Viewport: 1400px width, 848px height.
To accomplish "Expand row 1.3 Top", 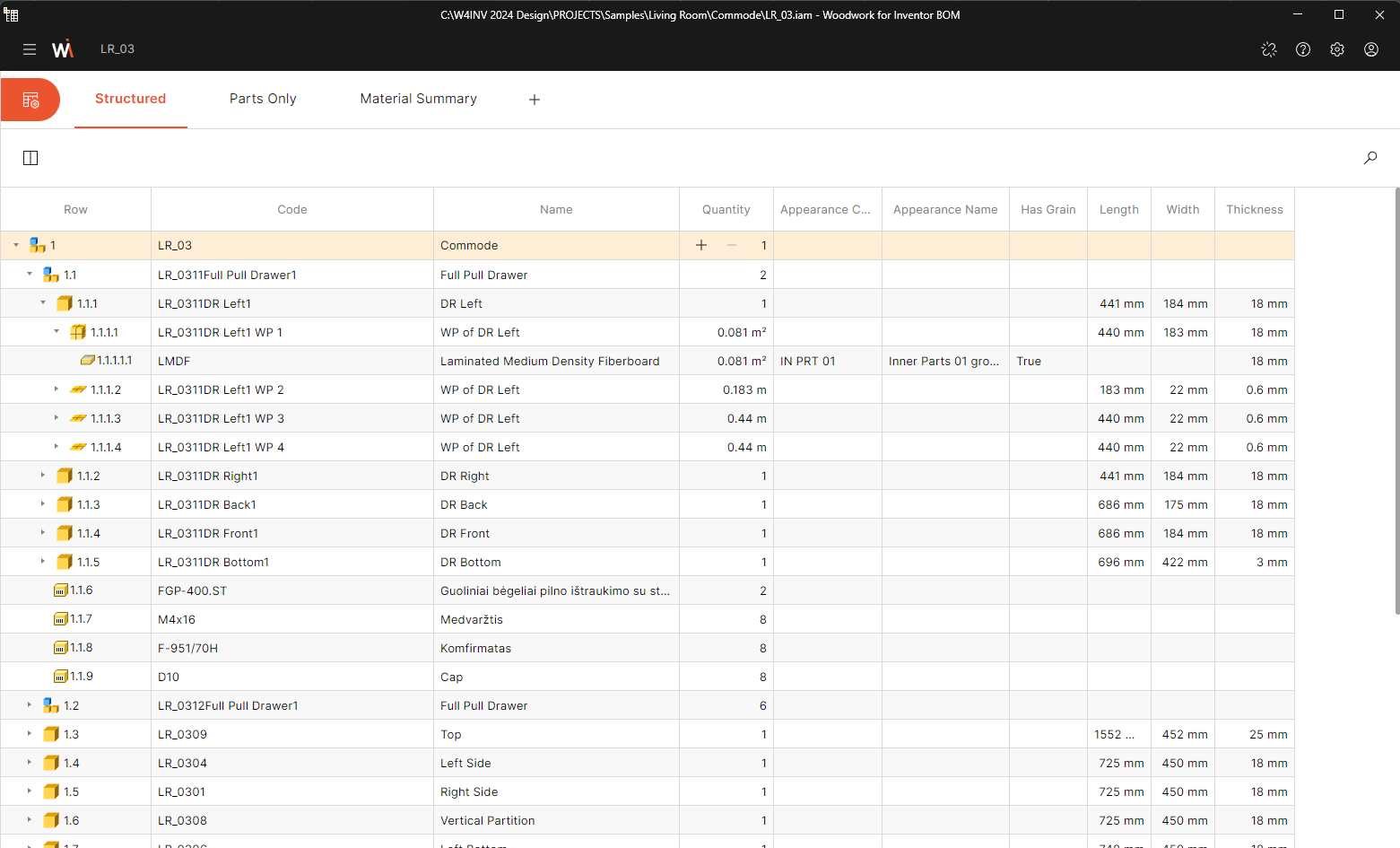I will (x=30, y=733).
